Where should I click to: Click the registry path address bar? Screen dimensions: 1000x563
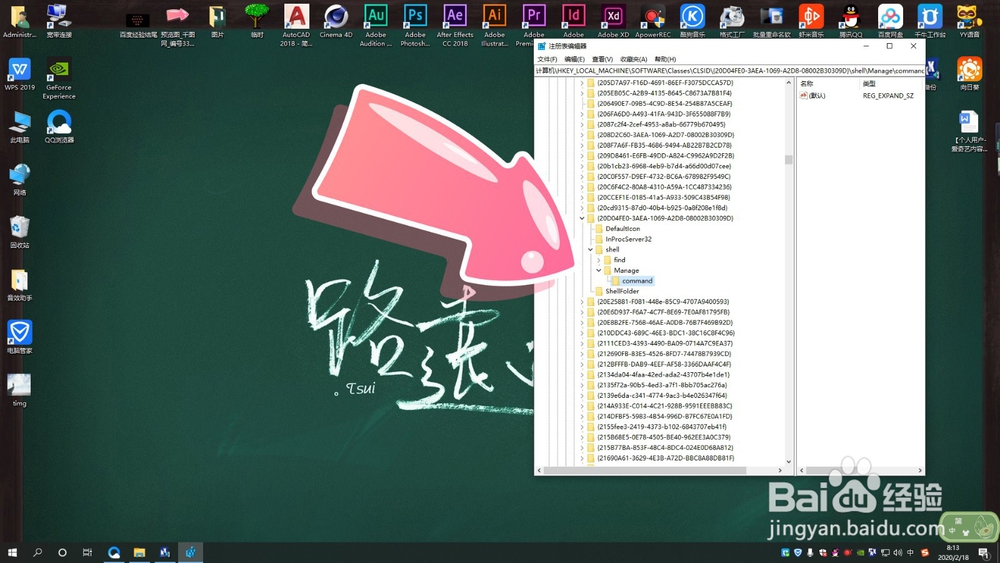coord(730,71)
